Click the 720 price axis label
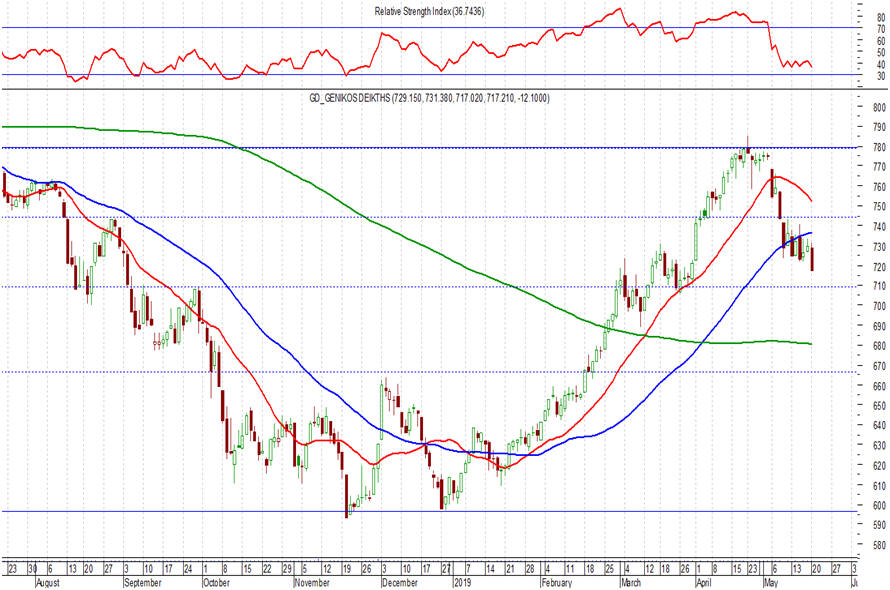This screenshot has height=590, width=890. (880, 266)
